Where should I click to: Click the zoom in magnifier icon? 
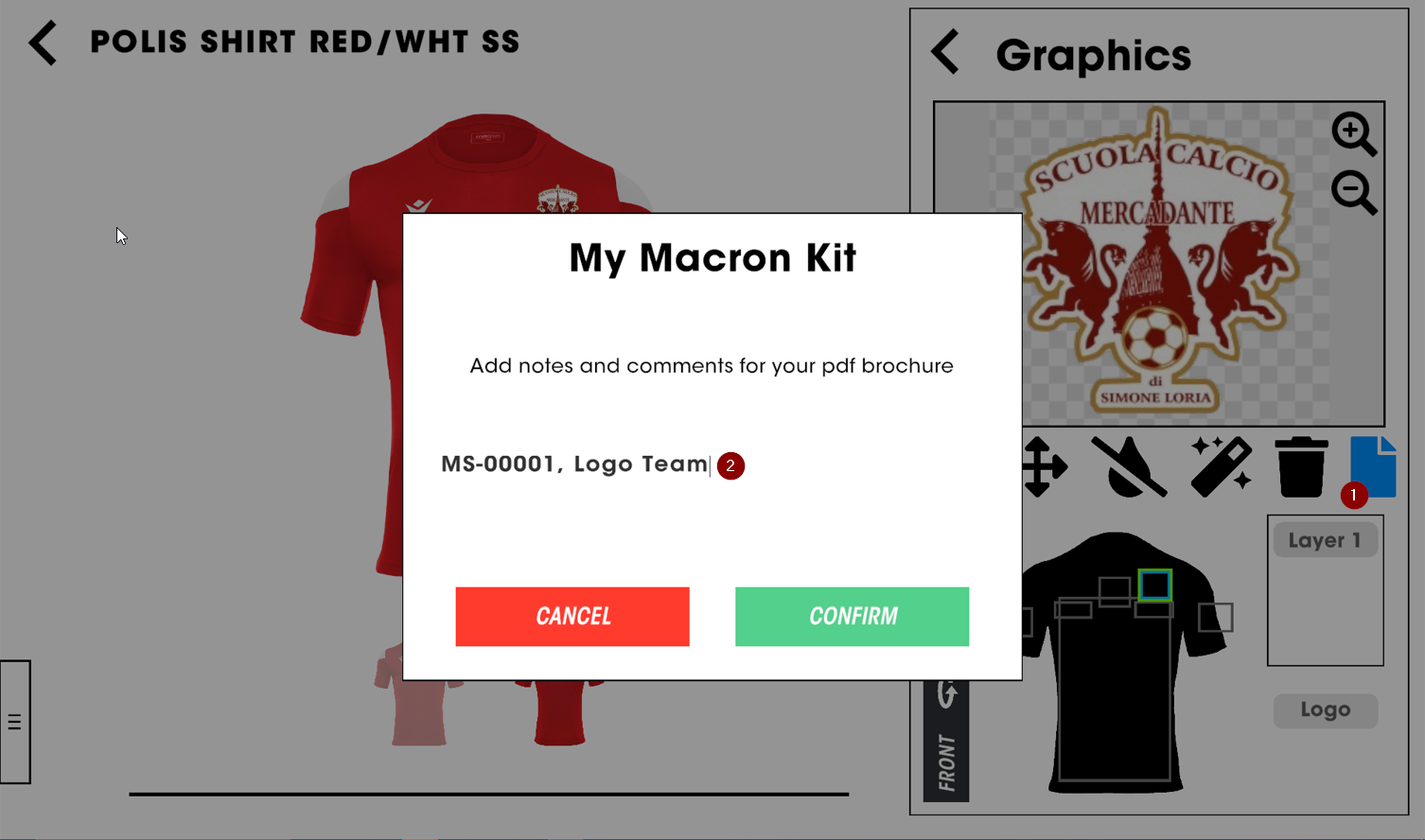point(1353,133)
